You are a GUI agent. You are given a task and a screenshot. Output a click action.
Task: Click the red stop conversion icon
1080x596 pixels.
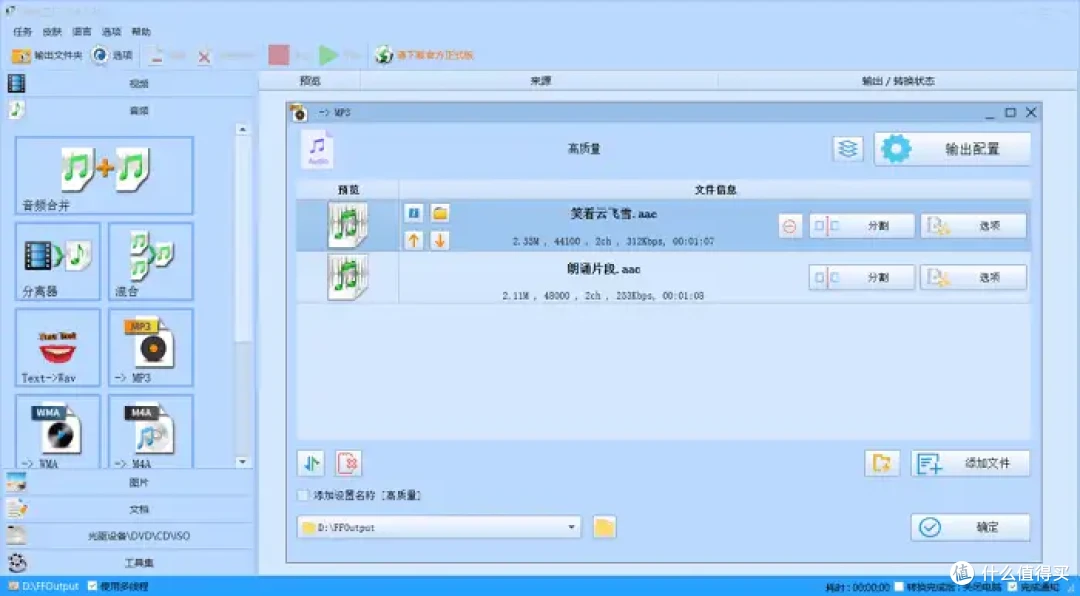(x=279, y=55)
